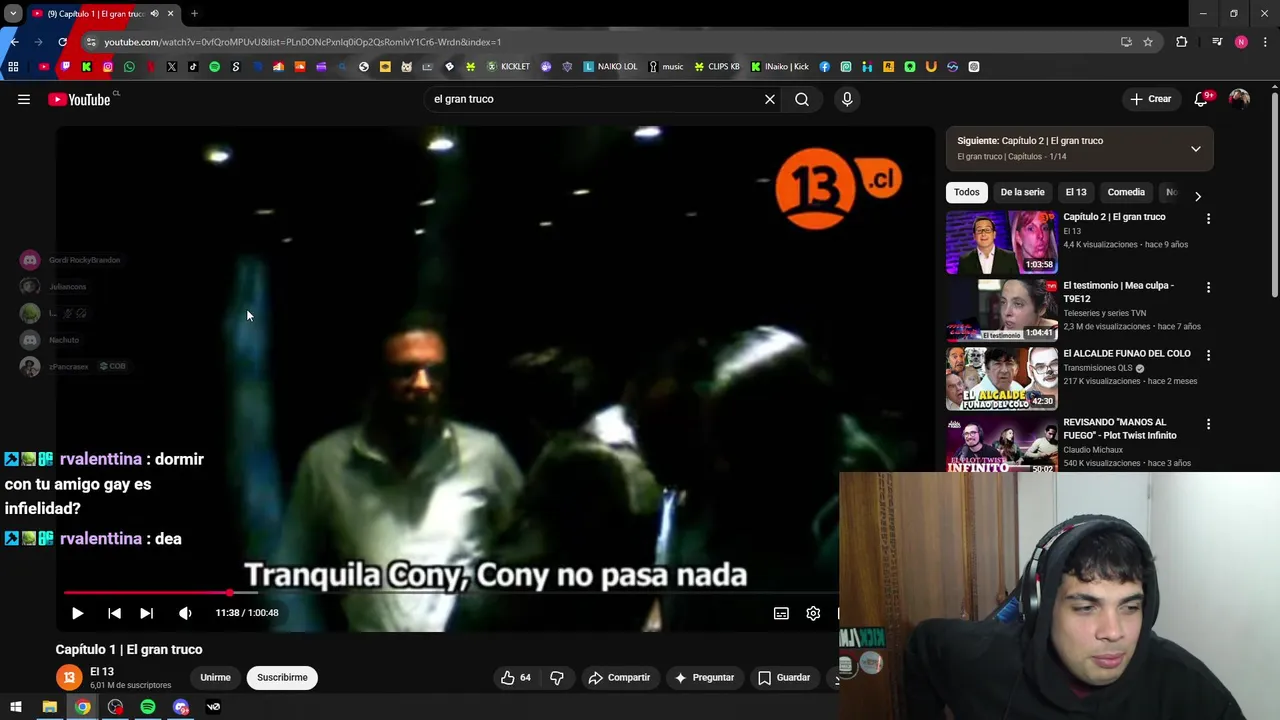This screenshot has height=720, width=1280.
Task: Open File Explorer from the taskbar
Action: [x=49, y=707]
